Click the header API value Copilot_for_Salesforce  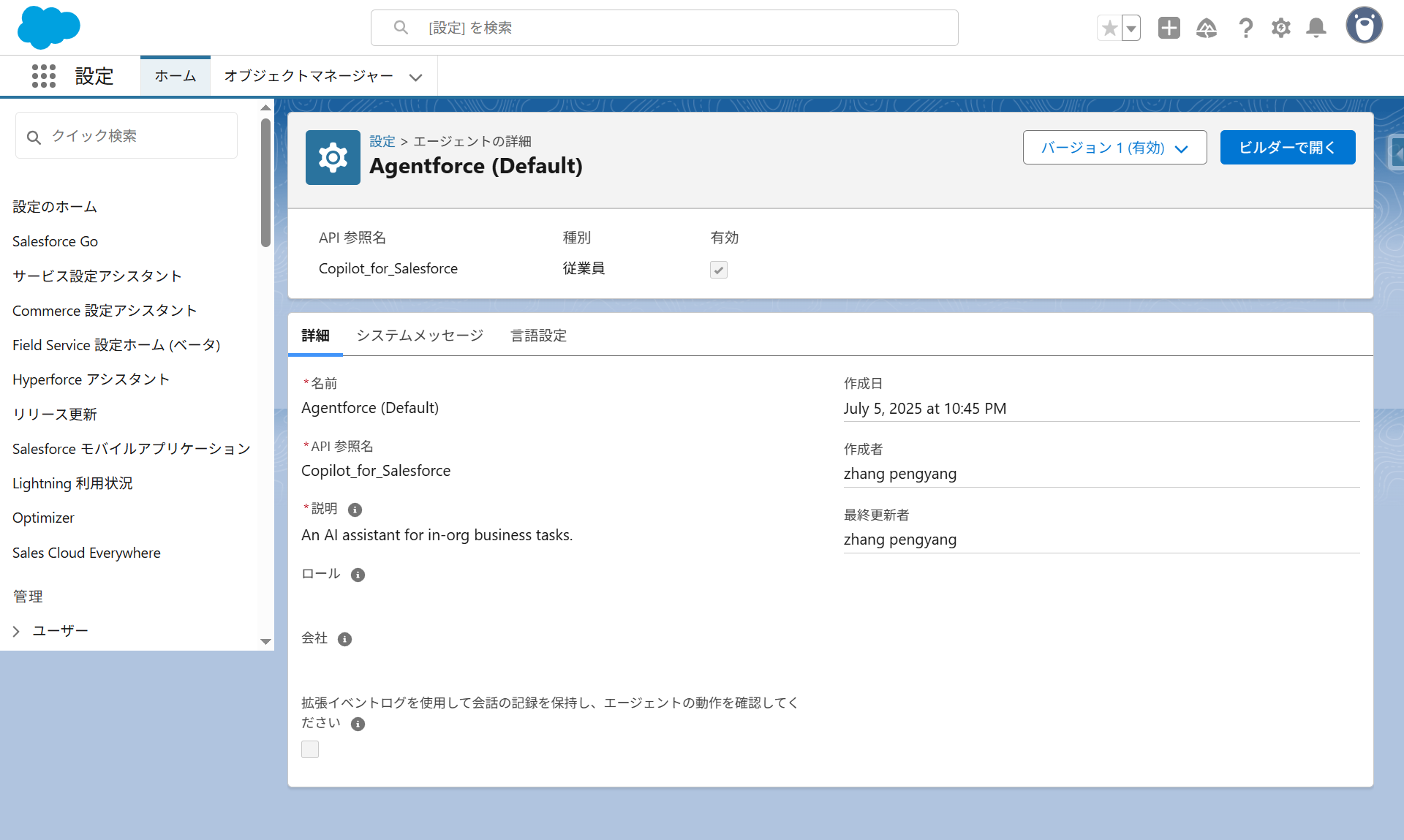pyautogui.click(x=388, y=268)
